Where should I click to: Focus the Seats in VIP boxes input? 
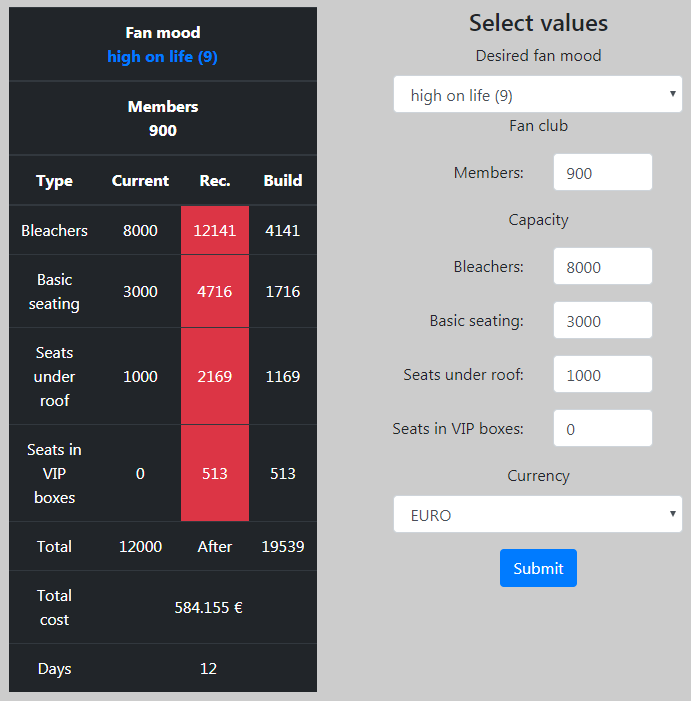[603, 428]
